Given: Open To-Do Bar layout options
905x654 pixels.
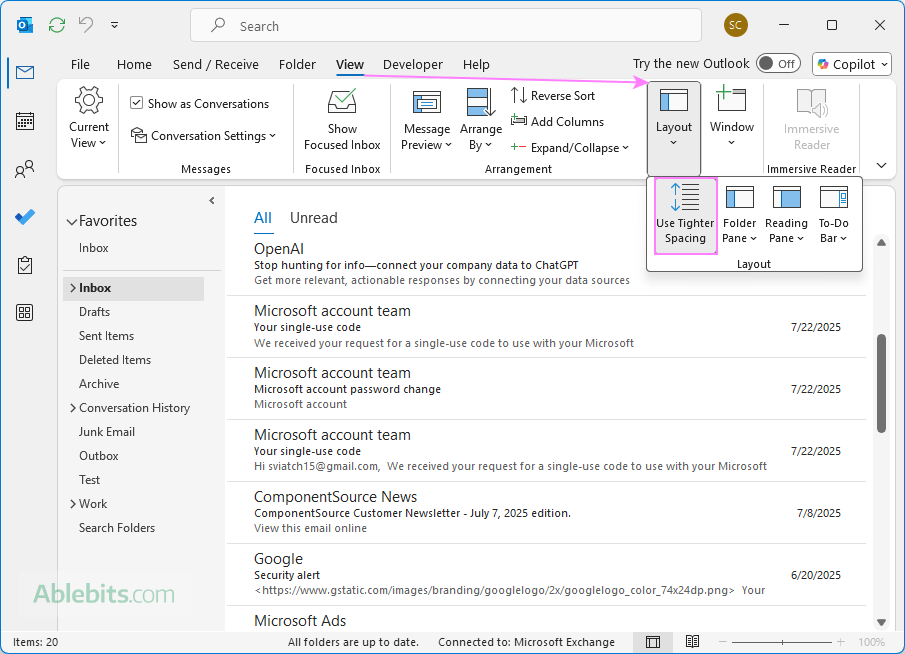Looking at the screenshot, I should 833,215.
